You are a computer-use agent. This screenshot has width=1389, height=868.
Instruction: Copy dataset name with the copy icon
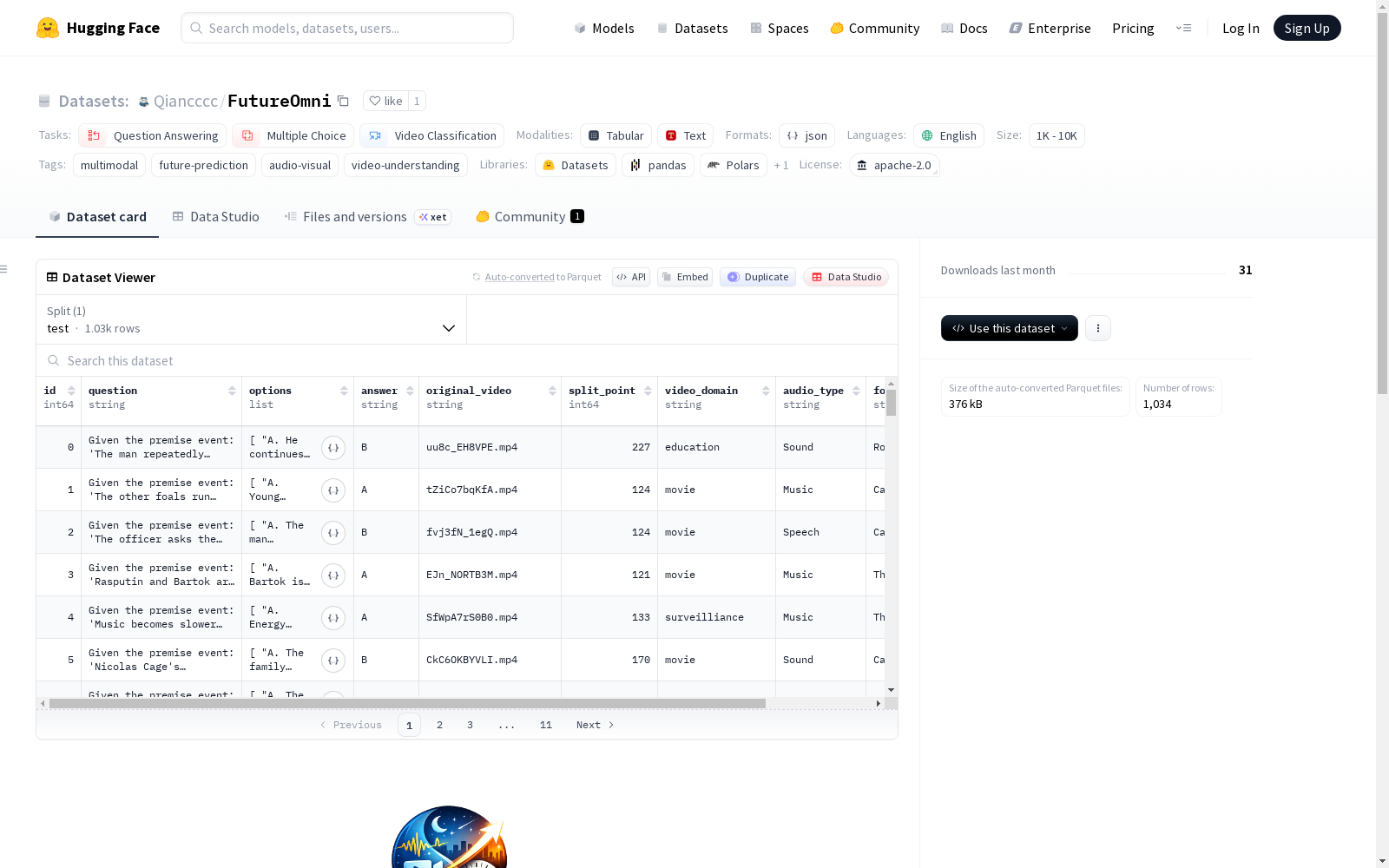tap(343, 101)
